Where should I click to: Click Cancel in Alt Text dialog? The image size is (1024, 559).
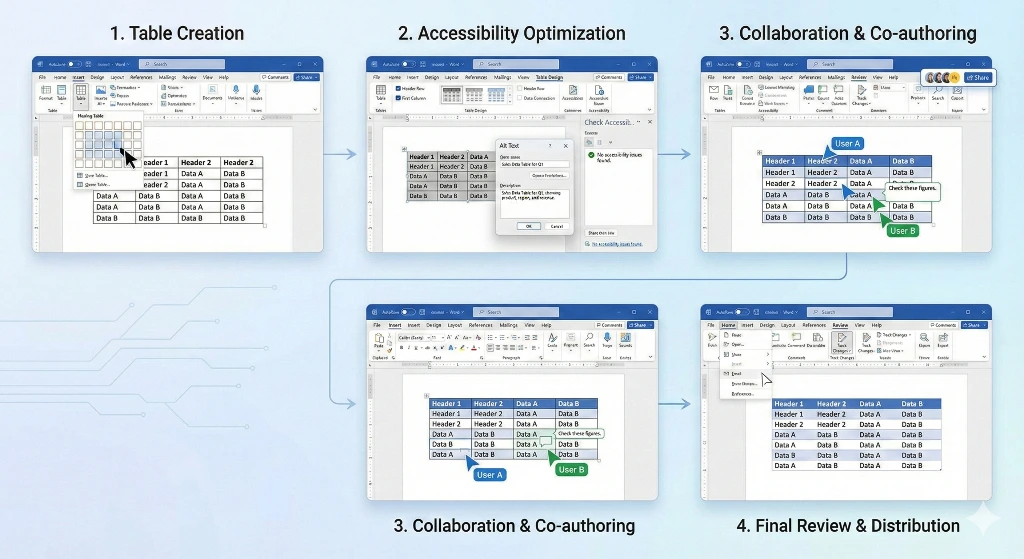pos(556,226)
